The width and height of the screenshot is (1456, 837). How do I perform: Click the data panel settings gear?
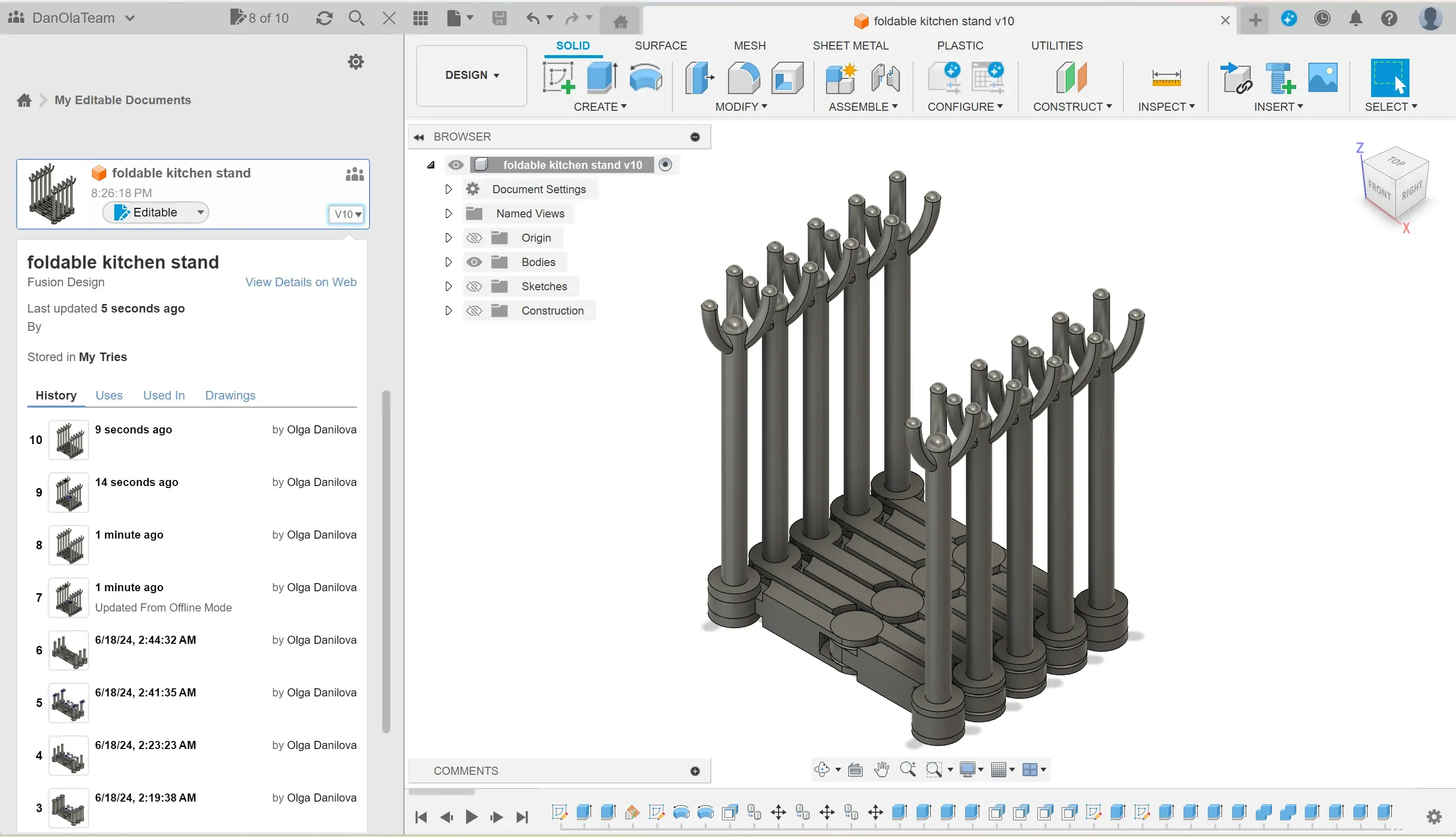coord(356,62)
